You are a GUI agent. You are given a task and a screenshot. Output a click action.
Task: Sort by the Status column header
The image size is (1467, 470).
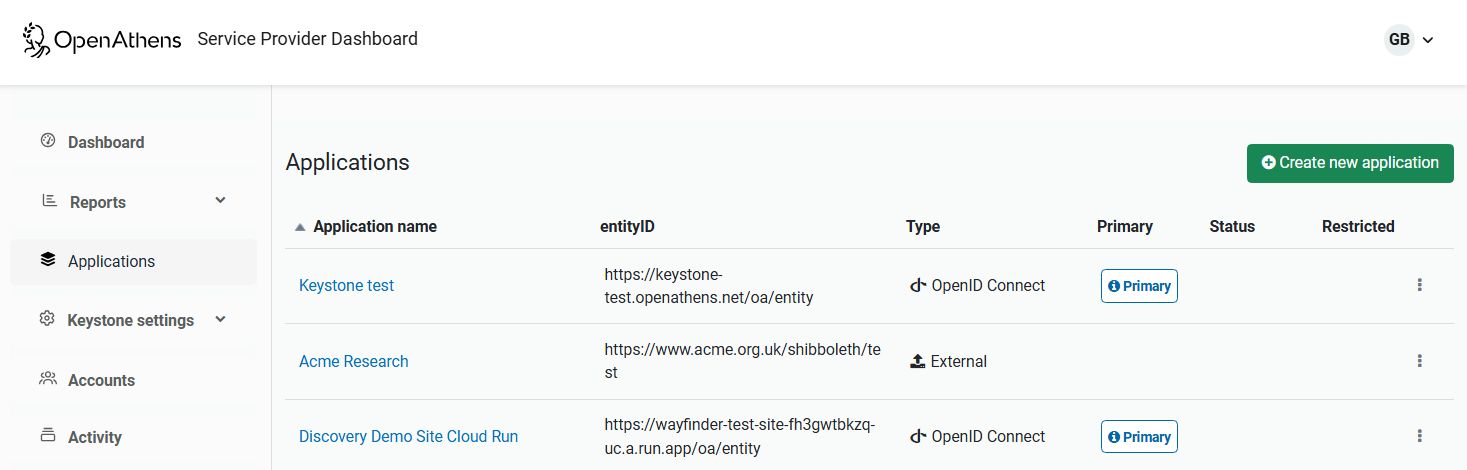coord(1232,227)
